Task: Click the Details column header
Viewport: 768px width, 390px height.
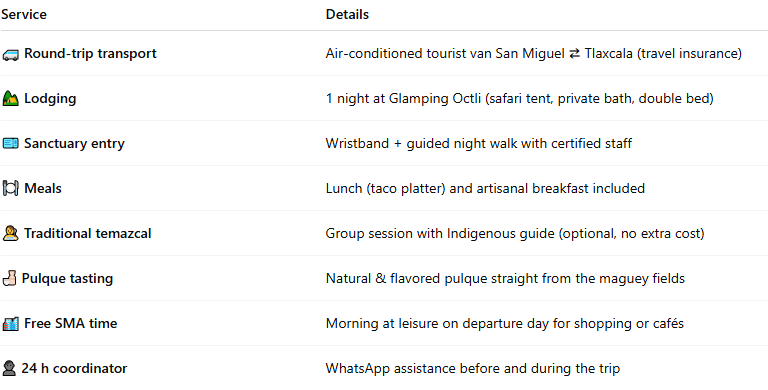Action: pyautogui.click(x=347, y=15)
